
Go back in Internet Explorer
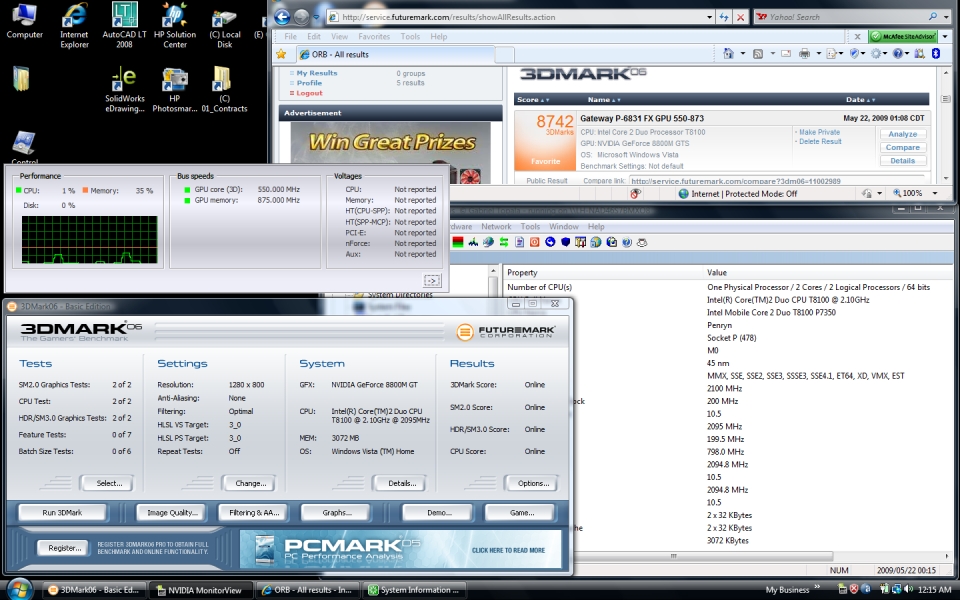[282, 17]
